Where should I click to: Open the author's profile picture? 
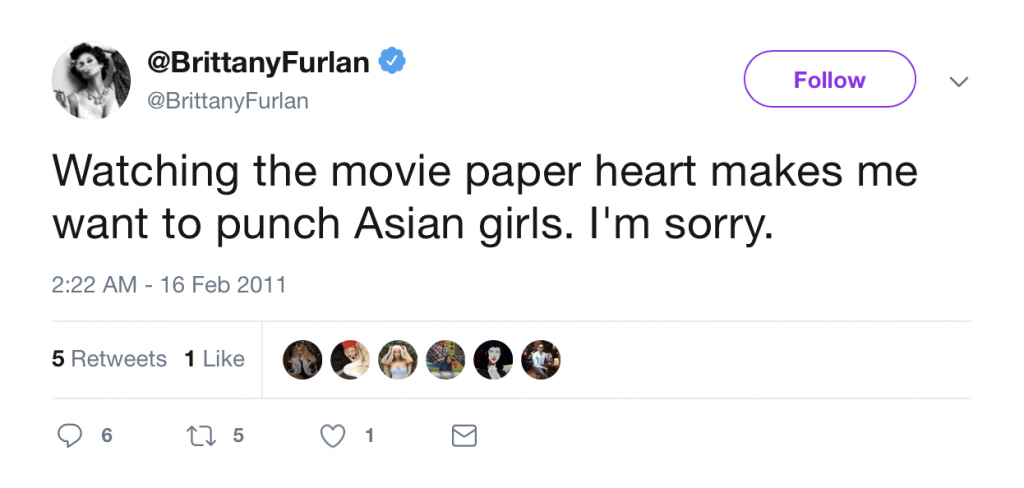[91, 80]
